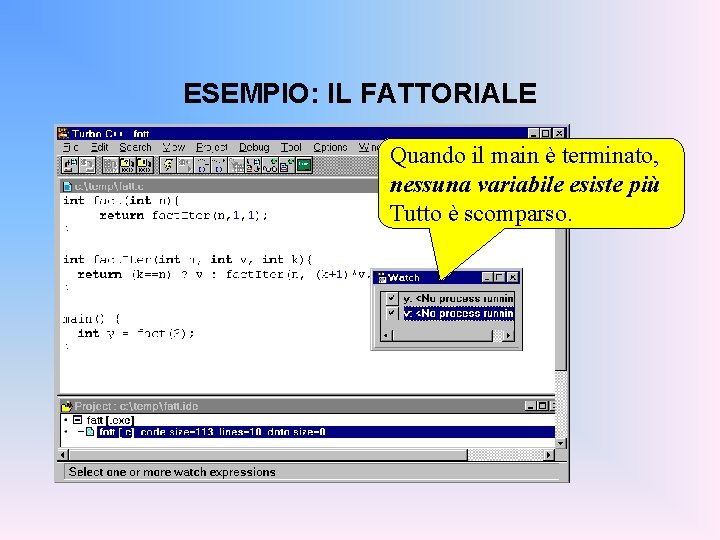The width and height of the screenshot is (720, 540).
Task: Click the 'int y = fact(3);' code line
Action: [135, 333]
